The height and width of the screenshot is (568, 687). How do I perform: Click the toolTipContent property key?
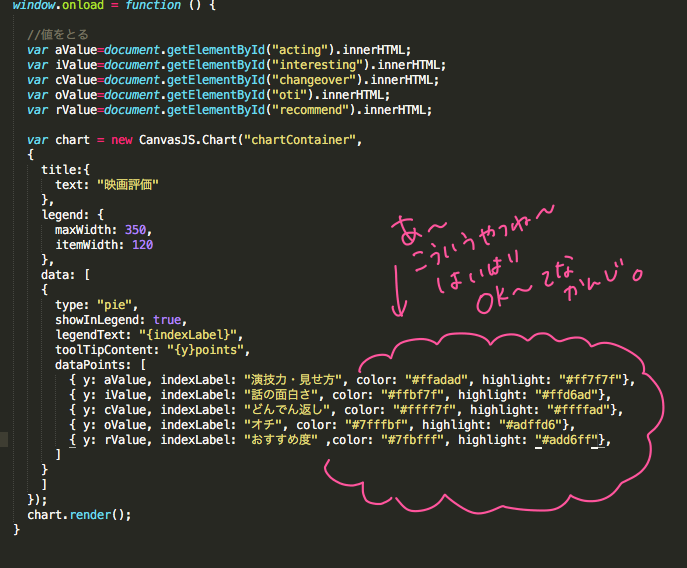(x=104, y=350)
